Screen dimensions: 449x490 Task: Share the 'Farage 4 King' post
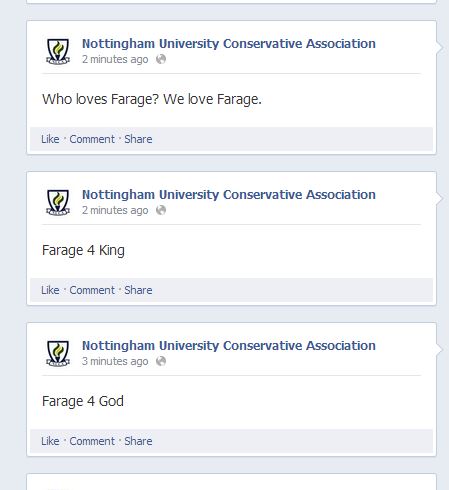tap(138, 290)
